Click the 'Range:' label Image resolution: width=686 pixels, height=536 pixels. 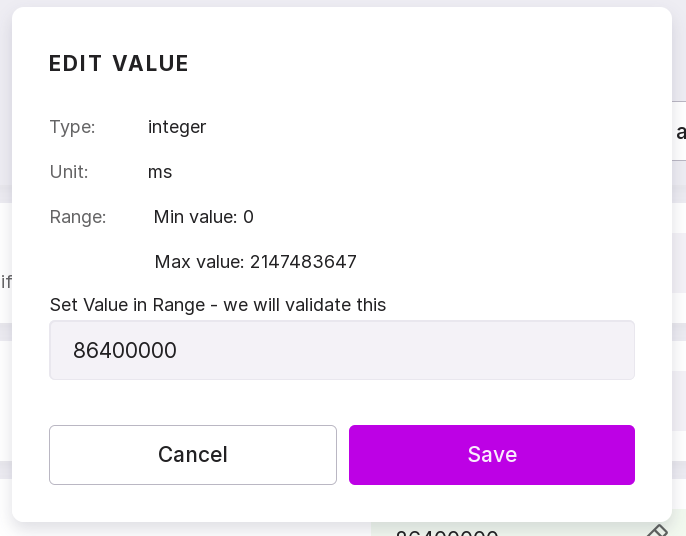tap(78, 217)
